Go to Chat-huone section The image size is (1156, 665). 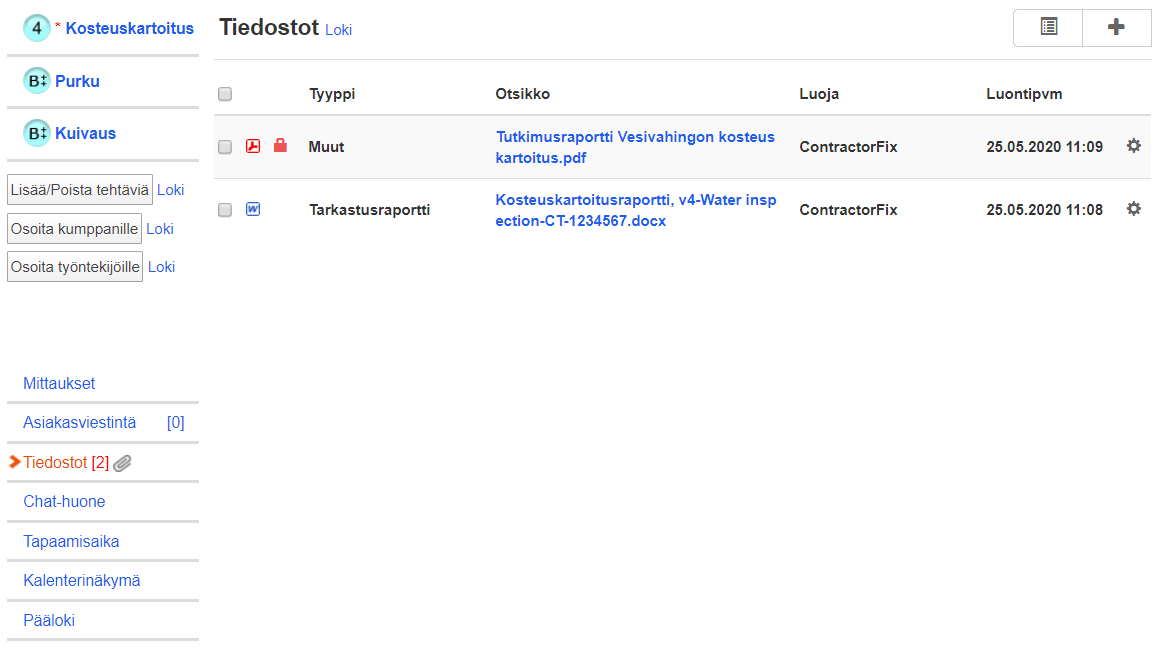coord(64,501)
